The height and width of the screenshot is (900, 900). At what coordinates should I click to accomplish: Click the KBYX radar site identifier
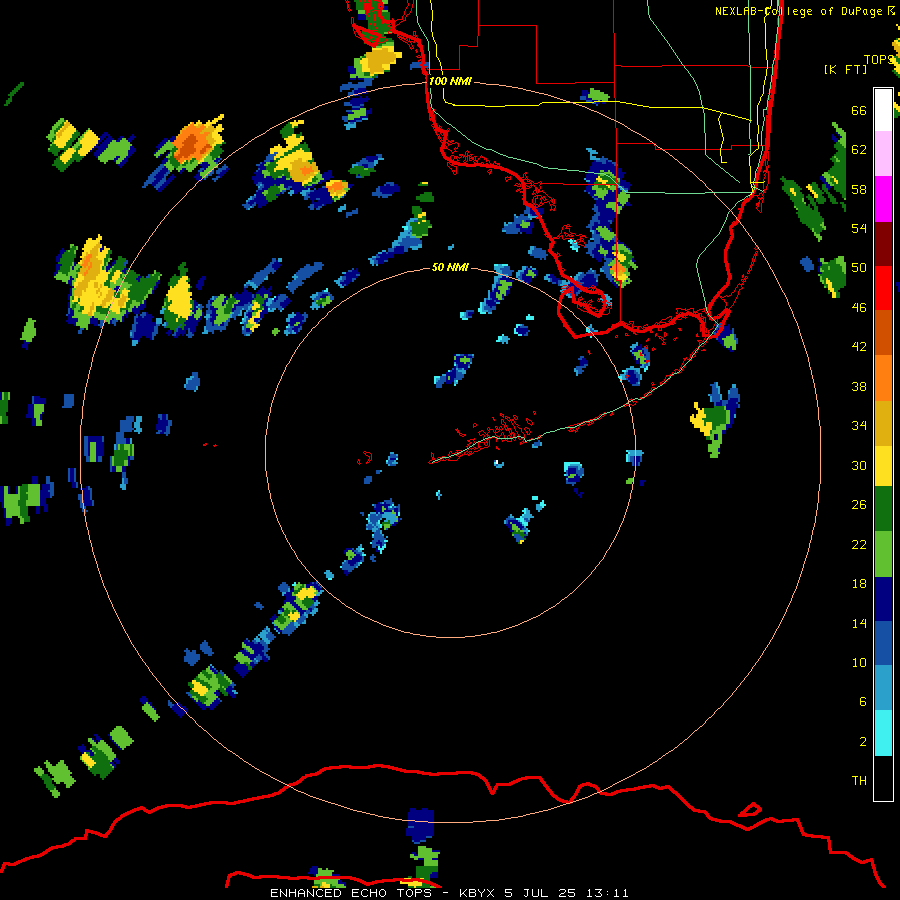click(x=476, y=893)
